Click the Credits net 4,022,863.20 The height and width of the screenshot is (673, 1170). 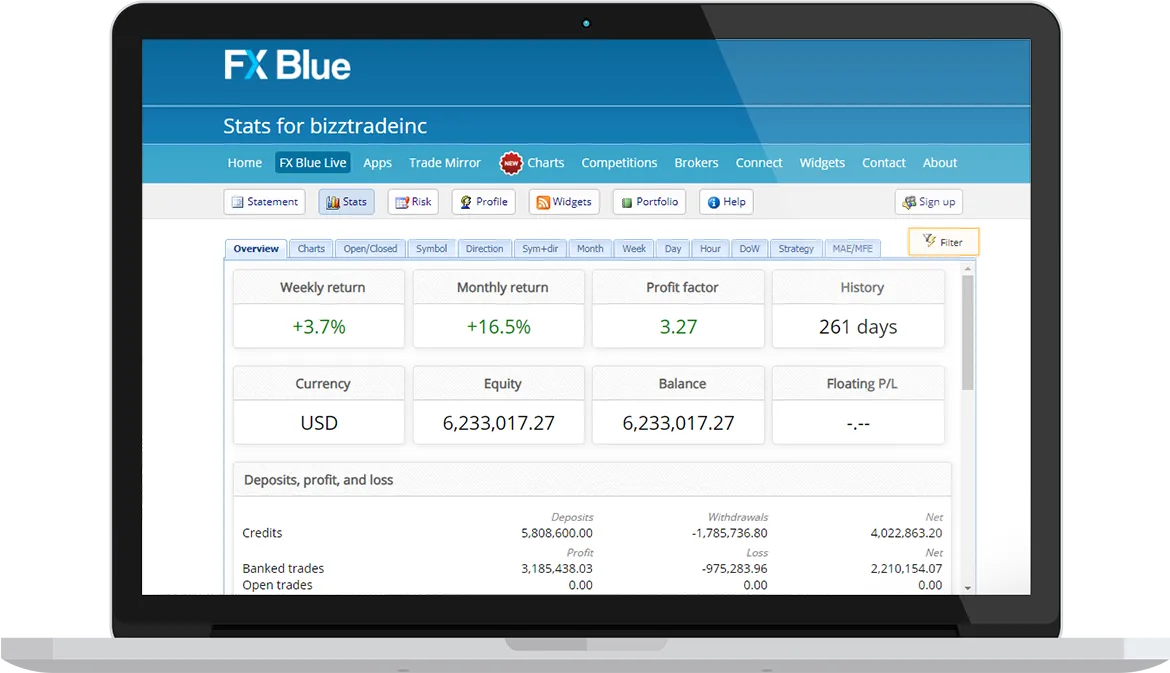tap(906, 533)
